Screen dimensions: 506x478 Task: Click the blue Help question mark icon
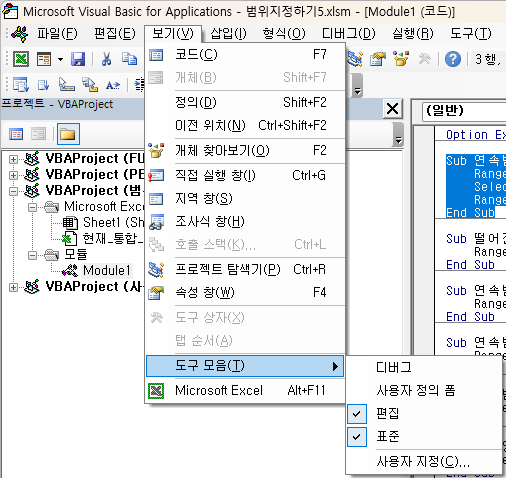click(x=453, y=59)
